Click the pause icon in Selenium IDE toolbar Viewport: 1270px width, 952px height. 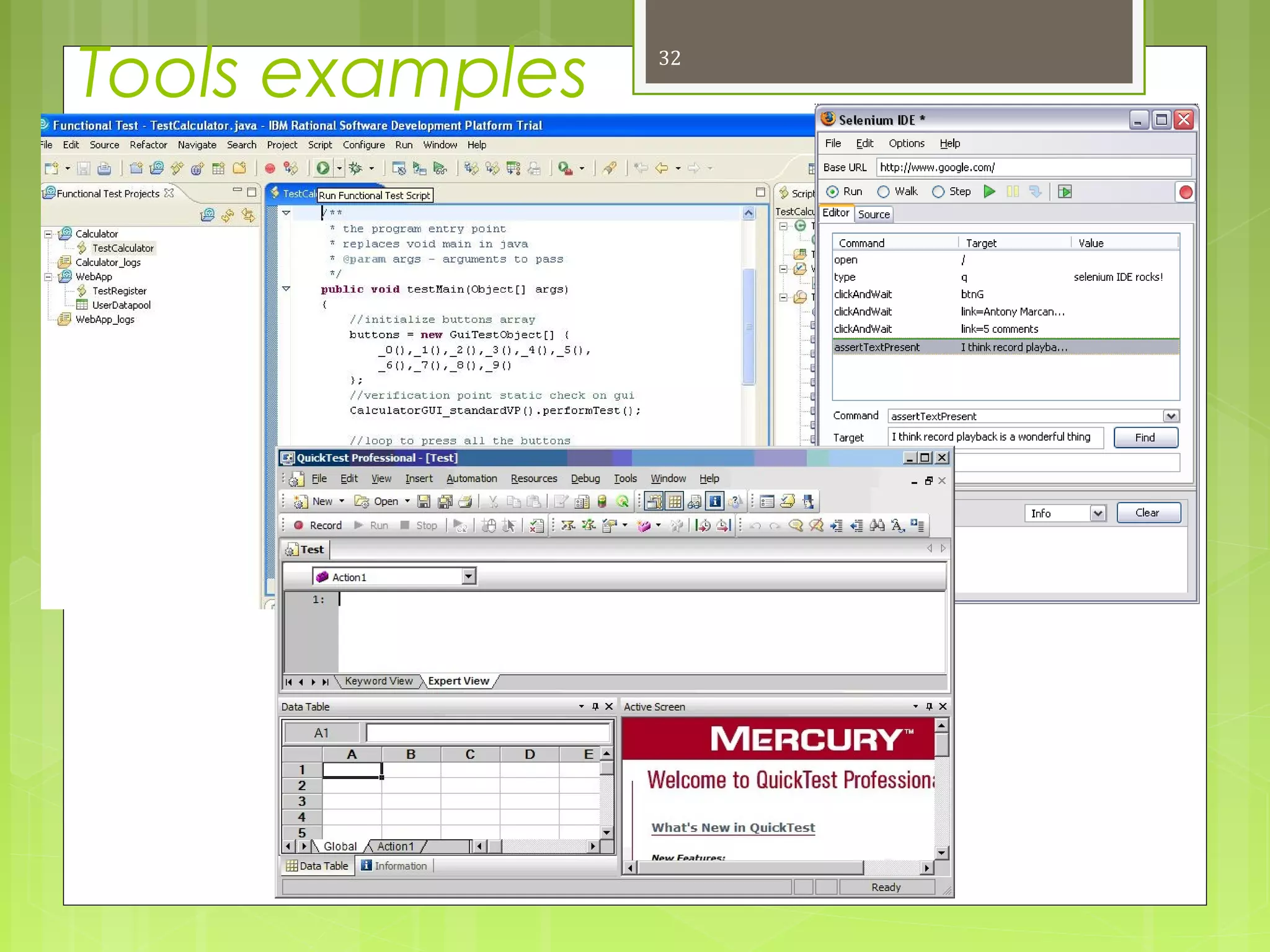1013,192
